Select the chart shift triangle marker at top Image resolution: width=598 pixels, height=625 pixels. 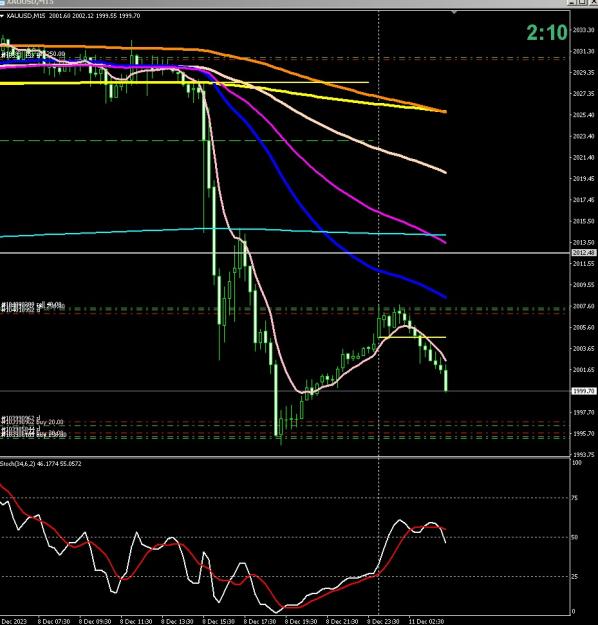(454, 12)
